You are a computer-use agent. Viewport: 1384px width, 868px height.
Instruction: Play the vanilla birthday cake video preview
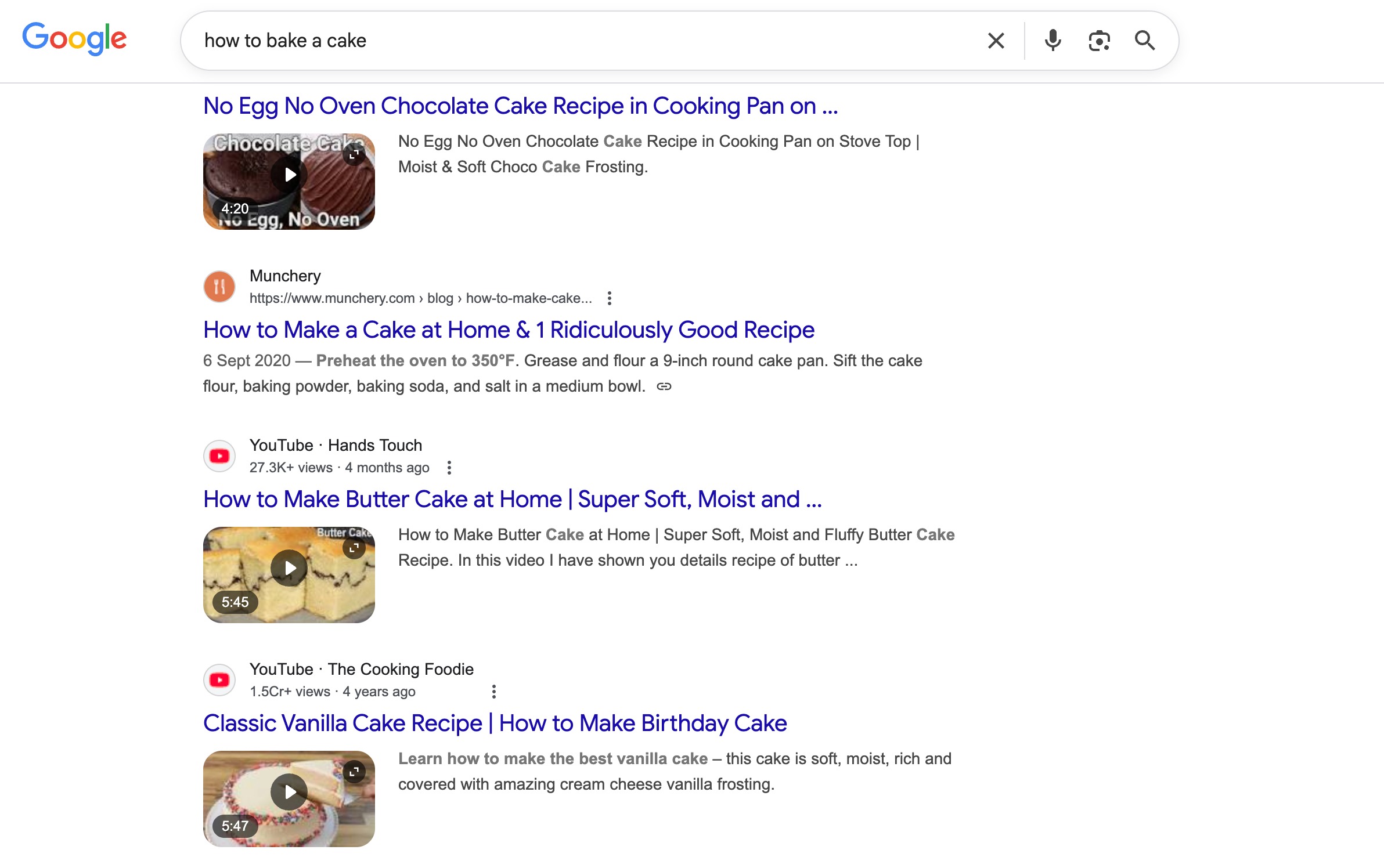[289, 791]
